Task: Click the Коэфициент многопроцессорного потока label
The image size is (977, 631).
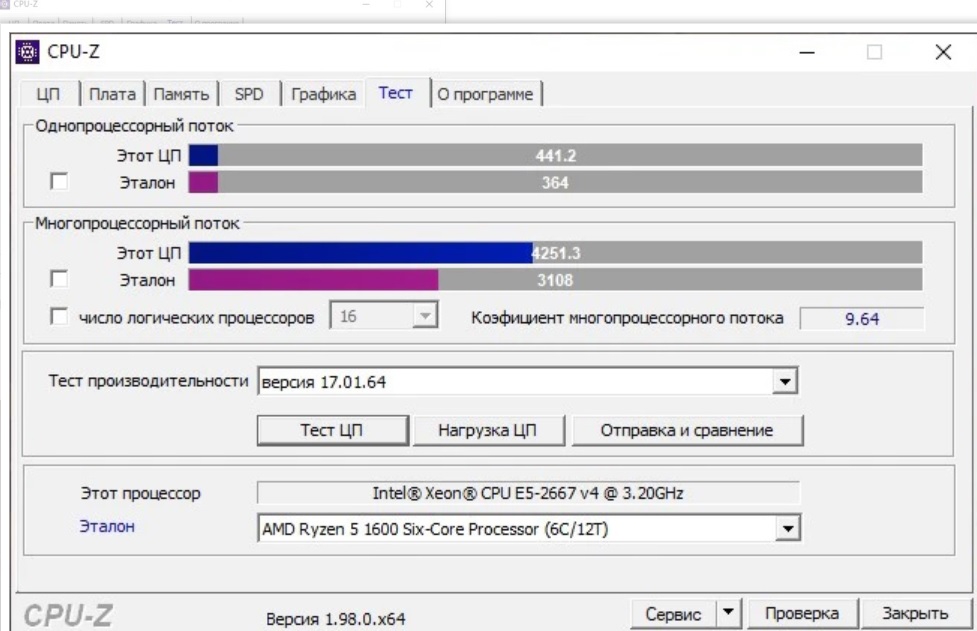Action: point(627,318)
